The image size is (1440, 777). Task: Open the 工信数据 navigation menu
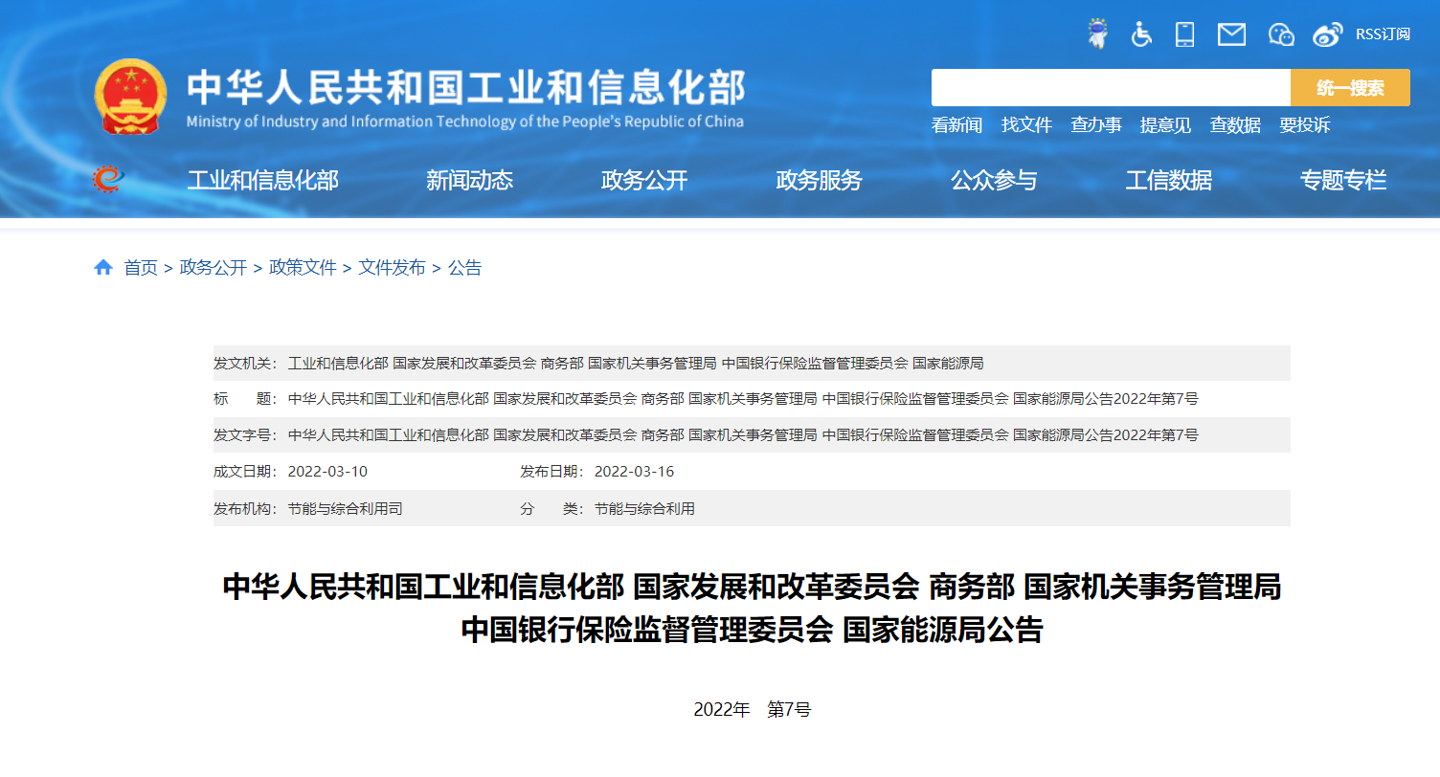(1168, 180)
